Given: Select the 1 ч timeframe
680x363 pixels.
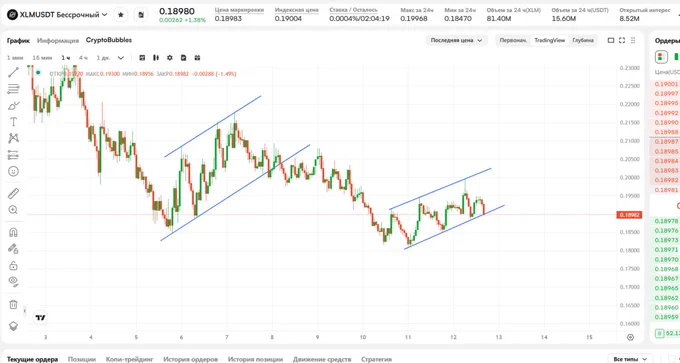Looking at the screenshot, I should 65,58.
